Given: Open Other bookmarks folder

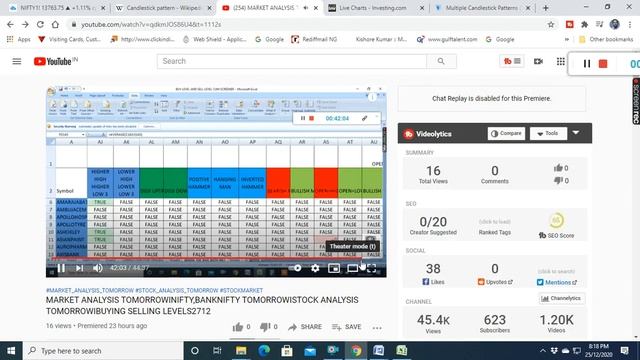Looking at the screenshot, I should click(x=606, y=39).
